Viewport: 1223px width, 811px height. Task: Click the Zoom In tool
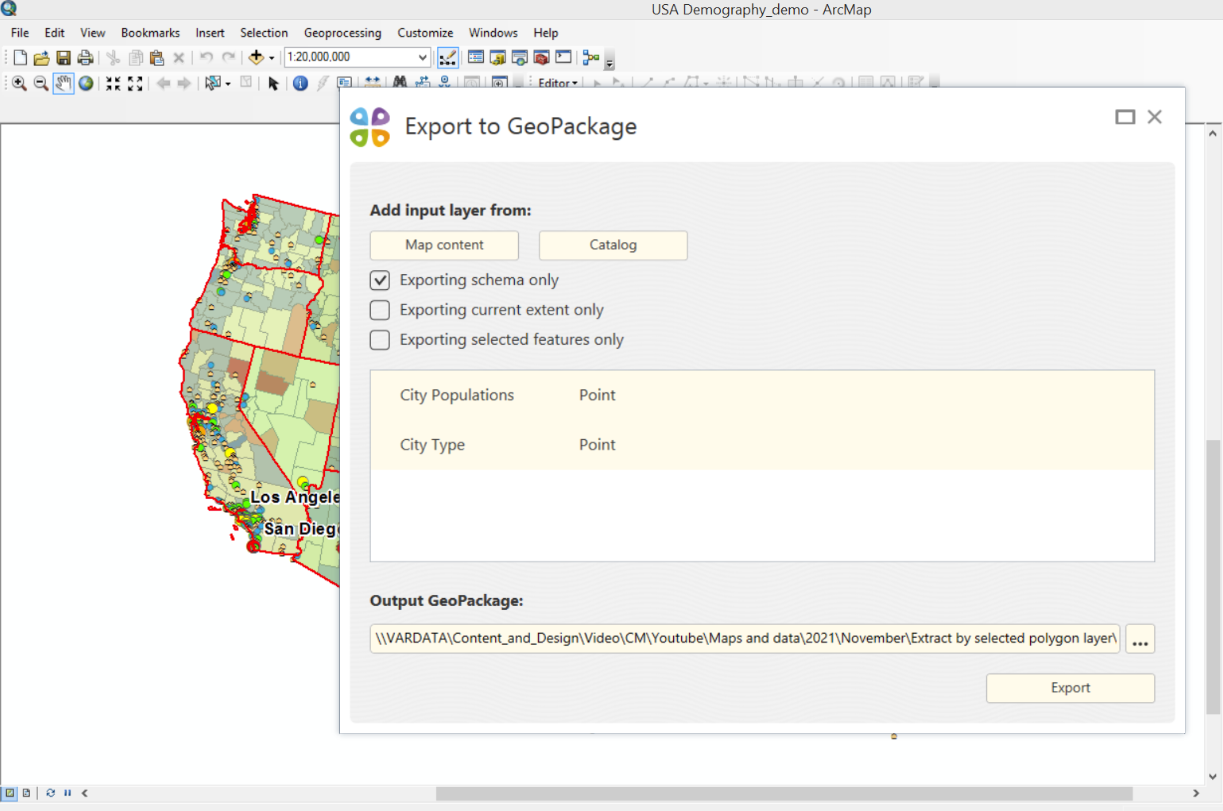pos(19,84)
